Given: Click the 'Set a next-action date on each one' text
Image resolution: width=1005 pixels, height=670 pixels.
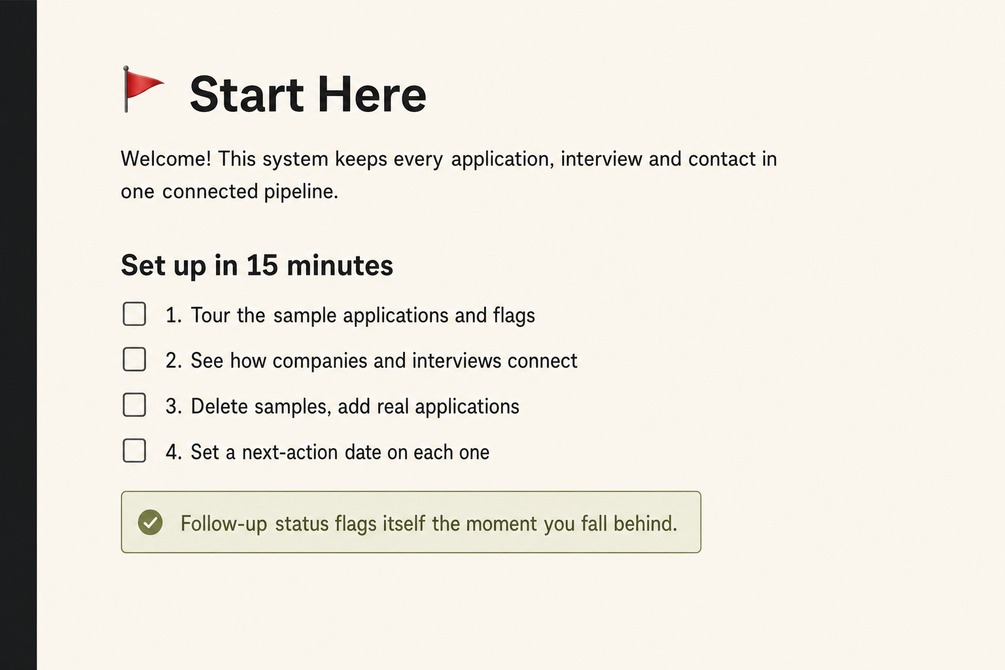Looking at the screenshot, I should [340, 452].
